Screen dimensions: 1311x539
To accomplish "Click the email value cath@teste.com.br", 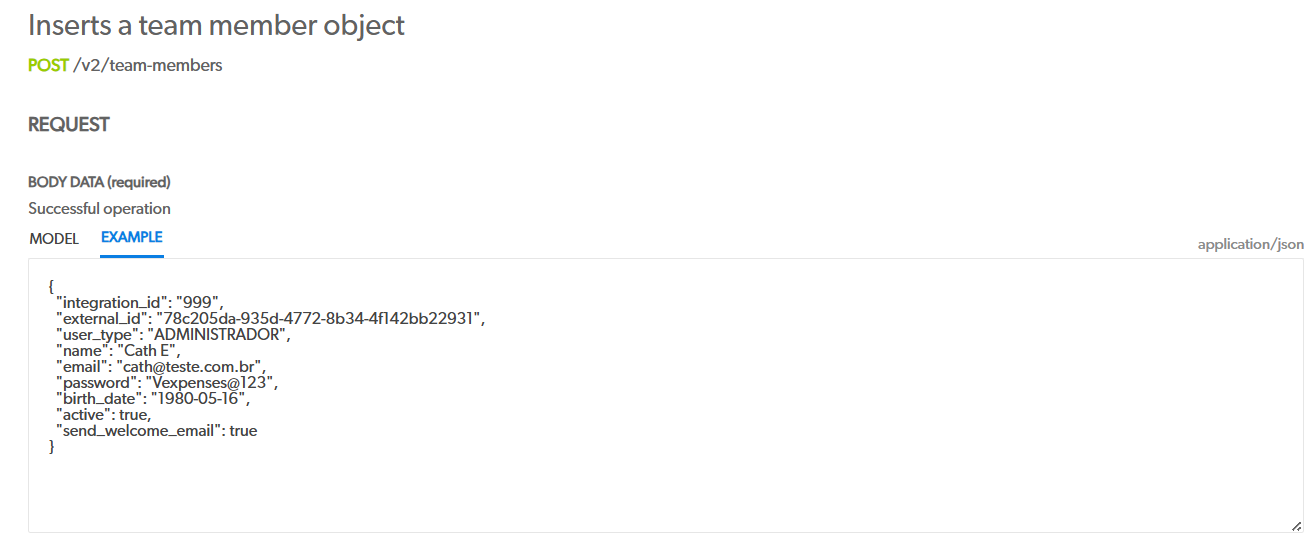I will tap(203, 367).
